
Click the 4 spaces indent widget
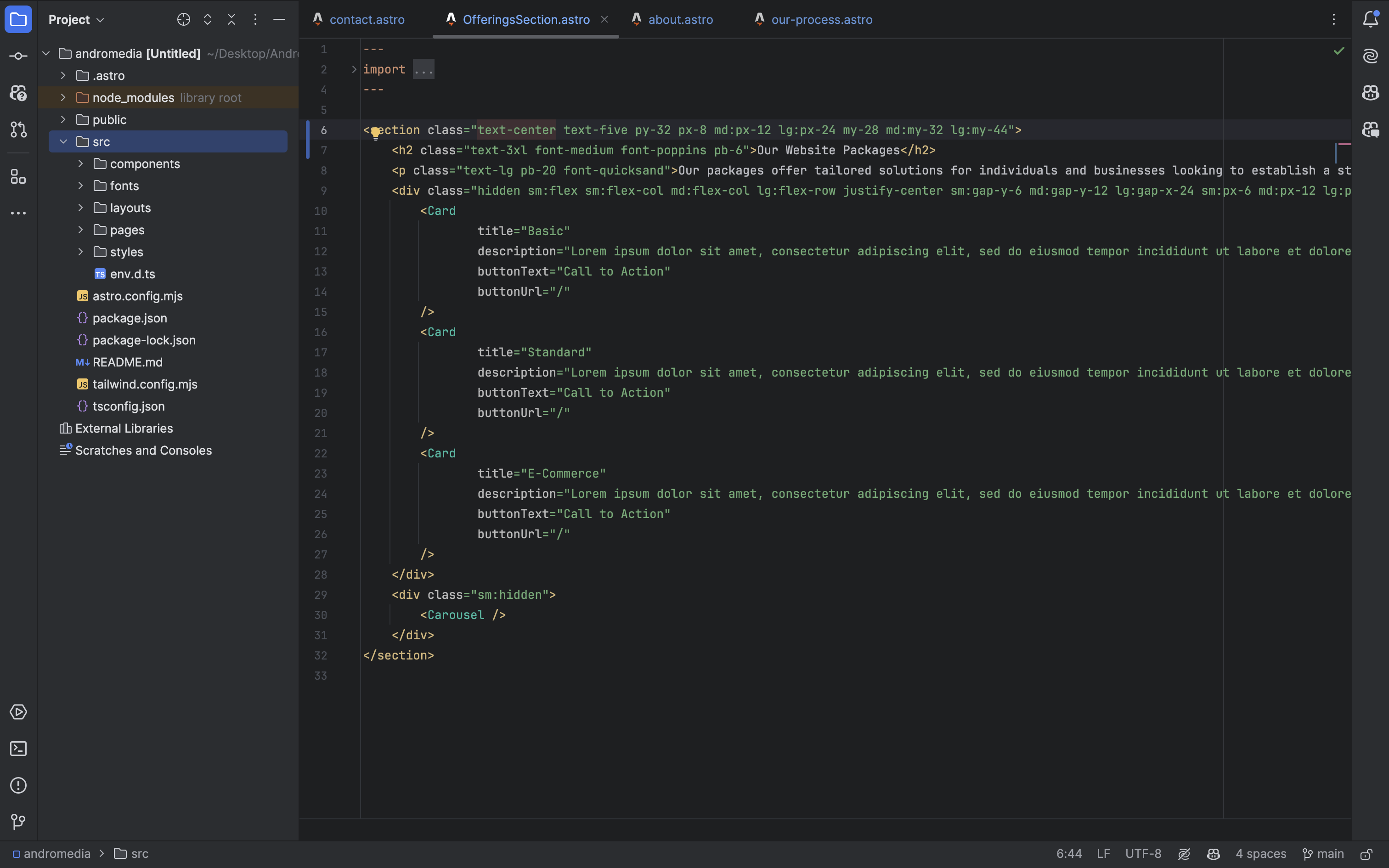pyautogui.click(x=1260, y=854)
